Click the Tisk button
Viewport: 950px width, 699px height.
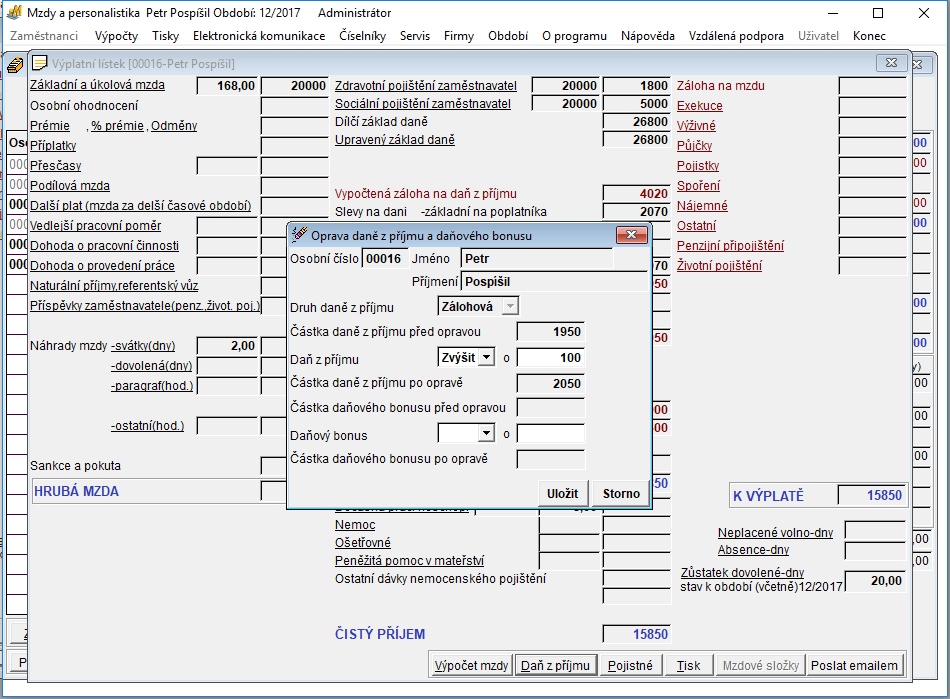tap(688, 665)
